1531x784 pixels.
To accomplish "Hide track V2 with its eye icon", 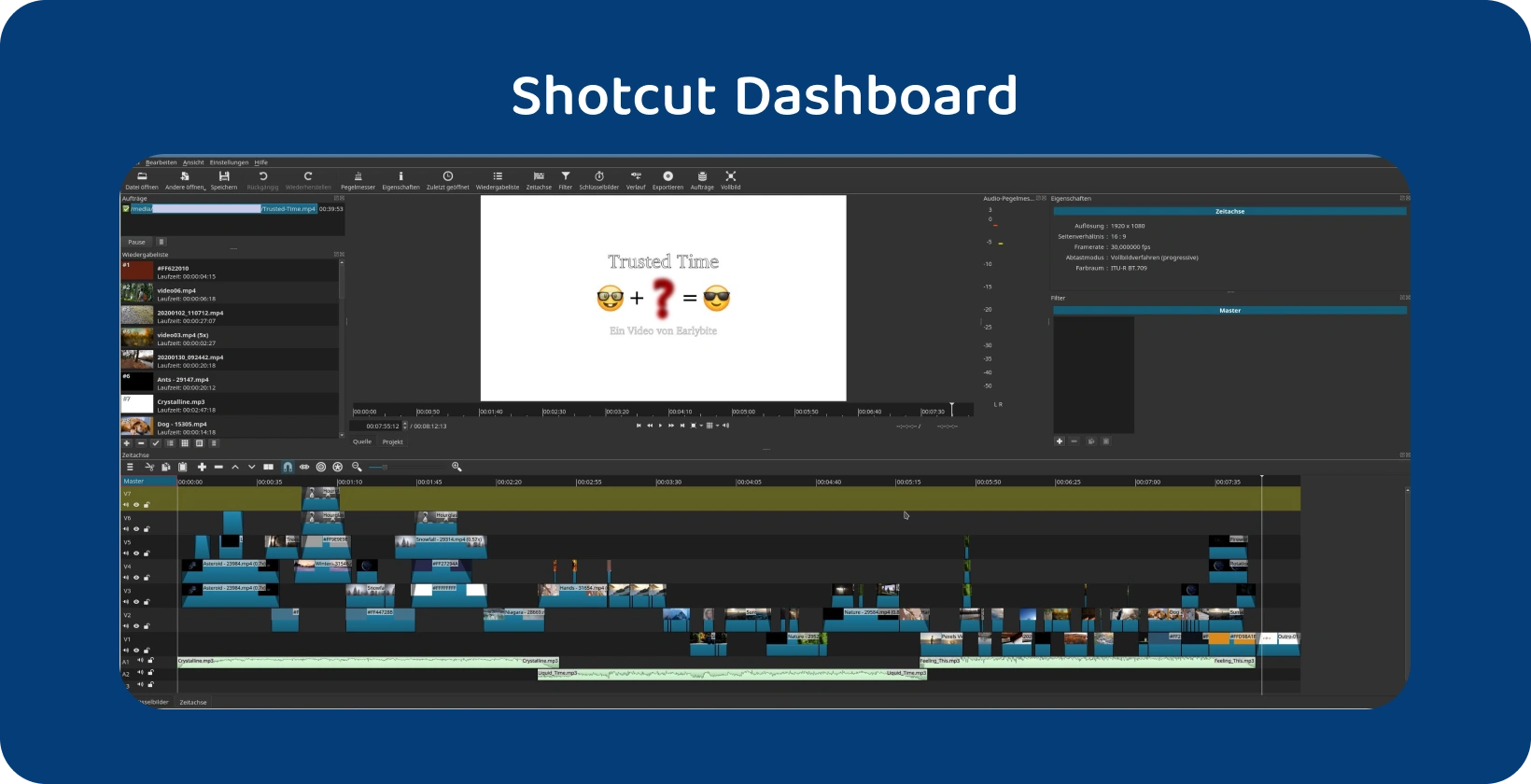I will [x=136, y=626].
